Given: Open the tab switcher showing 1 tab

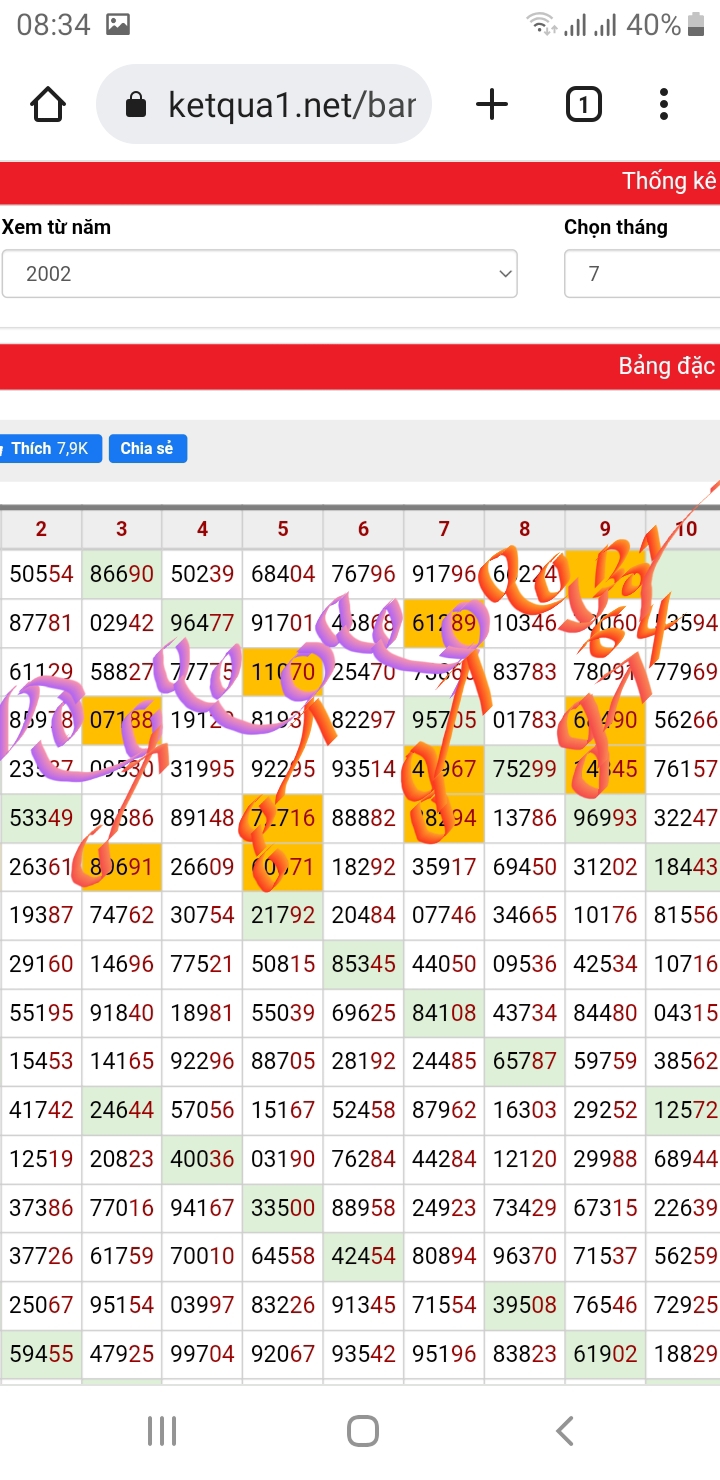Looking at the screenshot, I should pyautogui.click(x=583, y=104).
